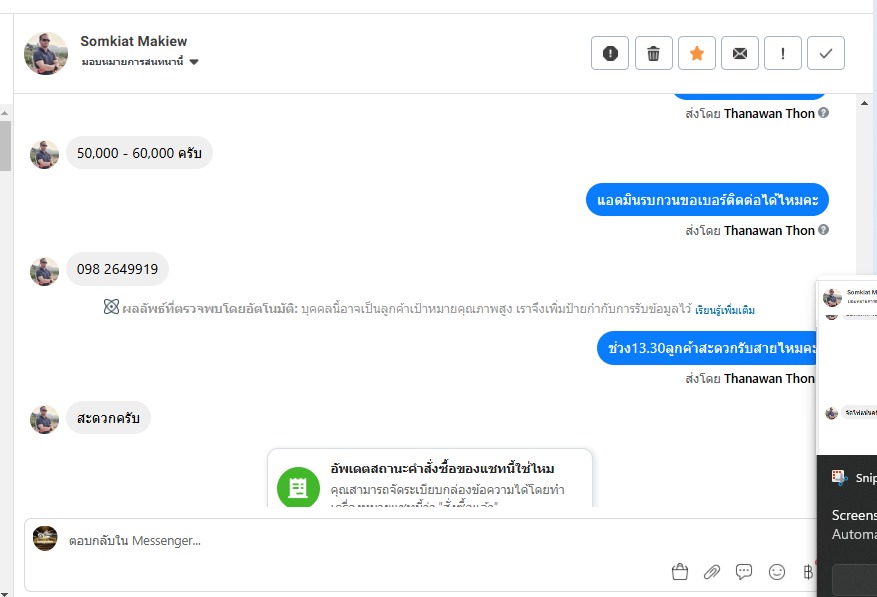This screenshot has width=877, height=597.
Task: Mark conversation as spam with octagon icon
Action: (x=610, y=54)
